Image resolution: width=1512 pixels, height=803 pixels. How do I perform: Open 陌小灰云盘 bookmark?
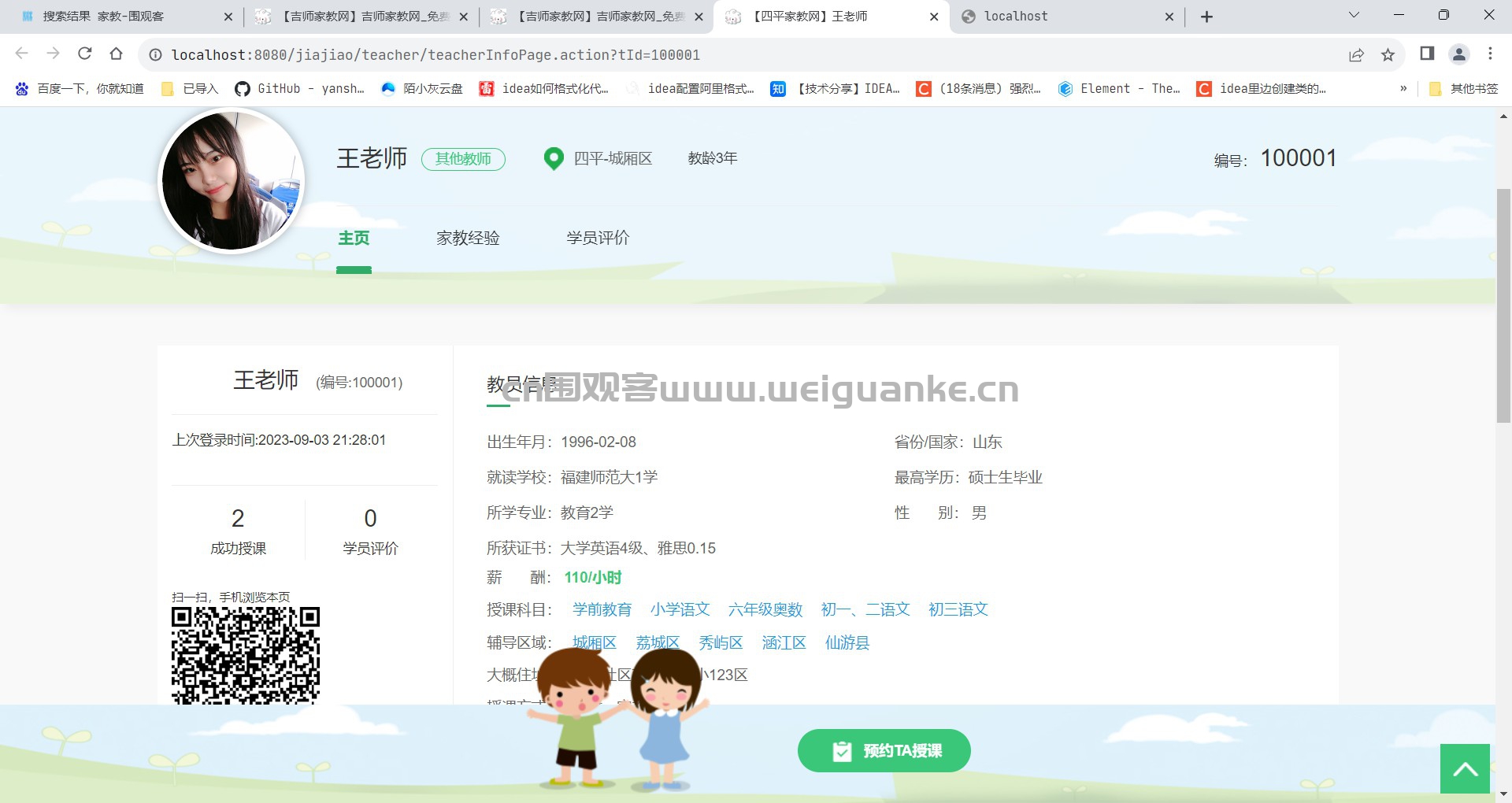tap(421, 88)
